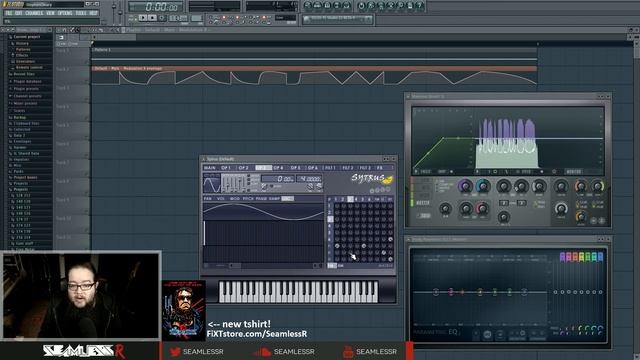Click the Twitter bird icon in the bottom banner
Image resolution: width=640 pixels, height=360 pixels.
[175, 351]
